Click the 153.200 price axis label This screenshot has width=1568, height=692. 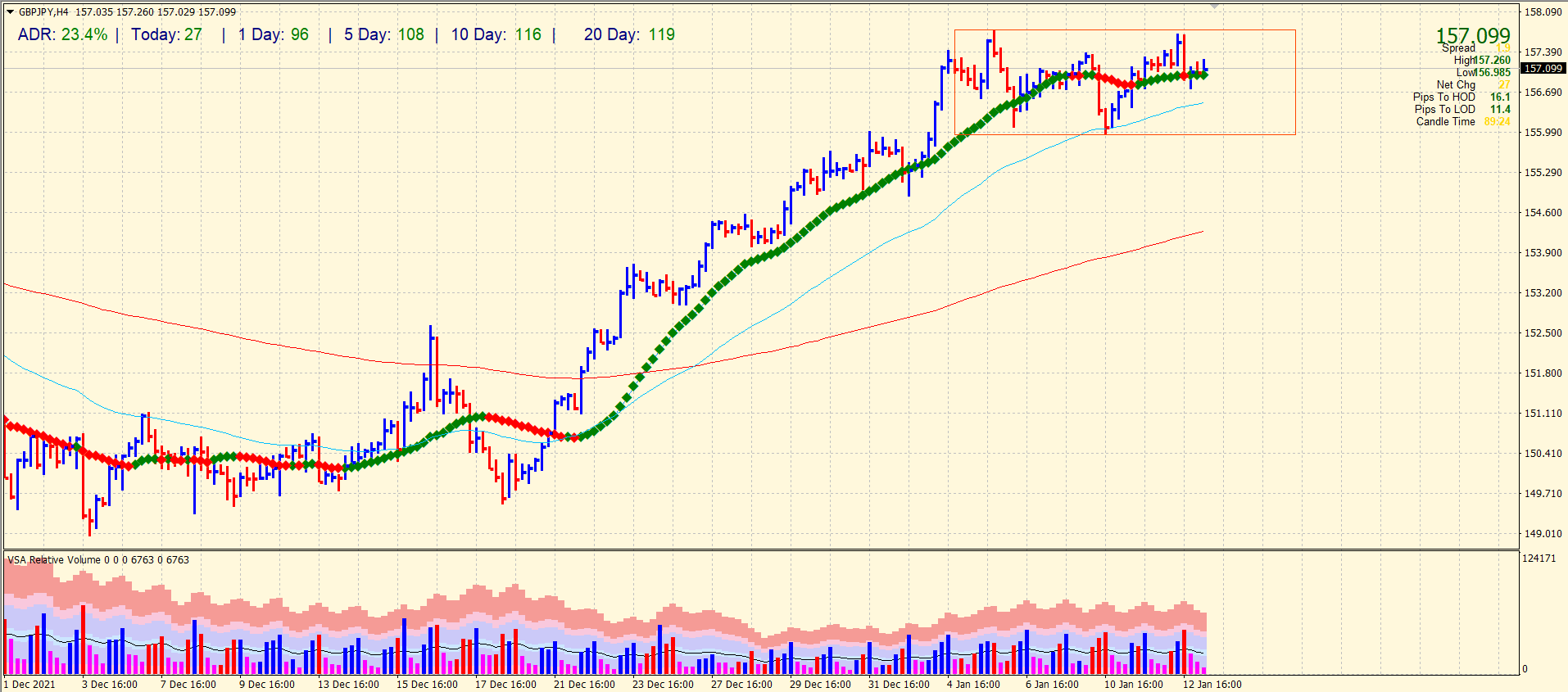coord(1543,292)
